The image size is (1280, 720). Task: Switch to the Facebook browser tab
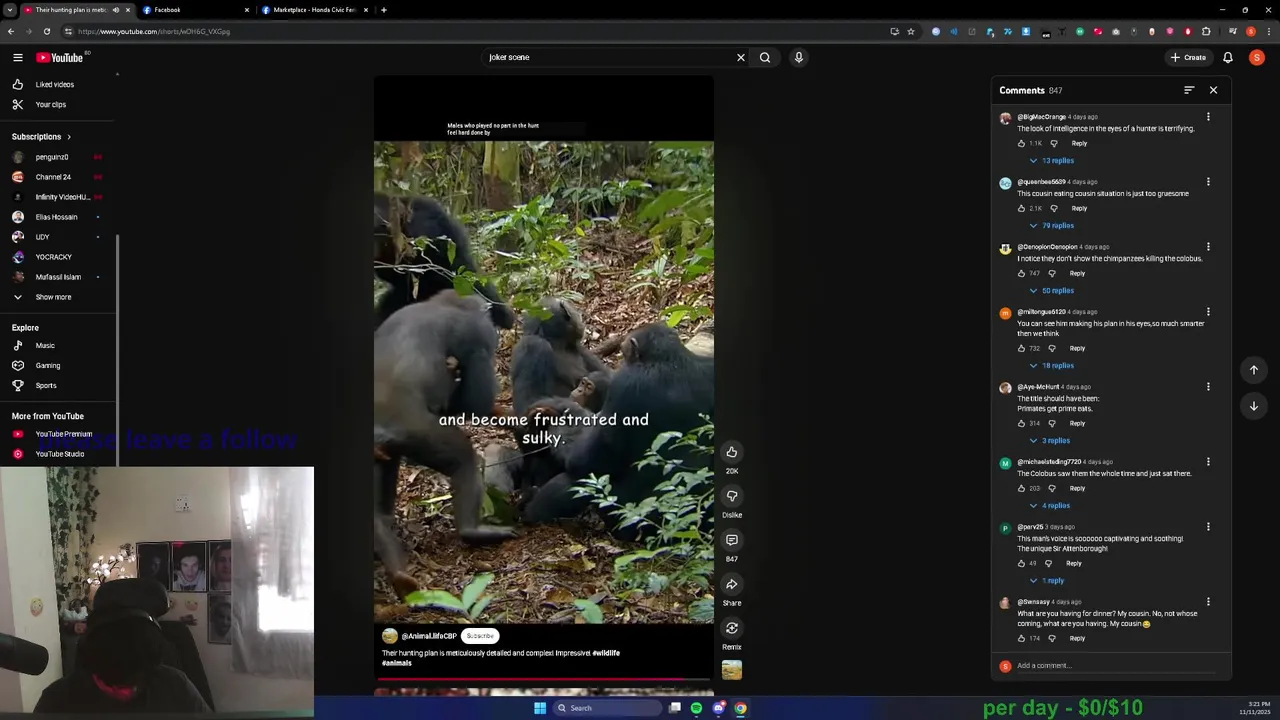pos(195,10)
